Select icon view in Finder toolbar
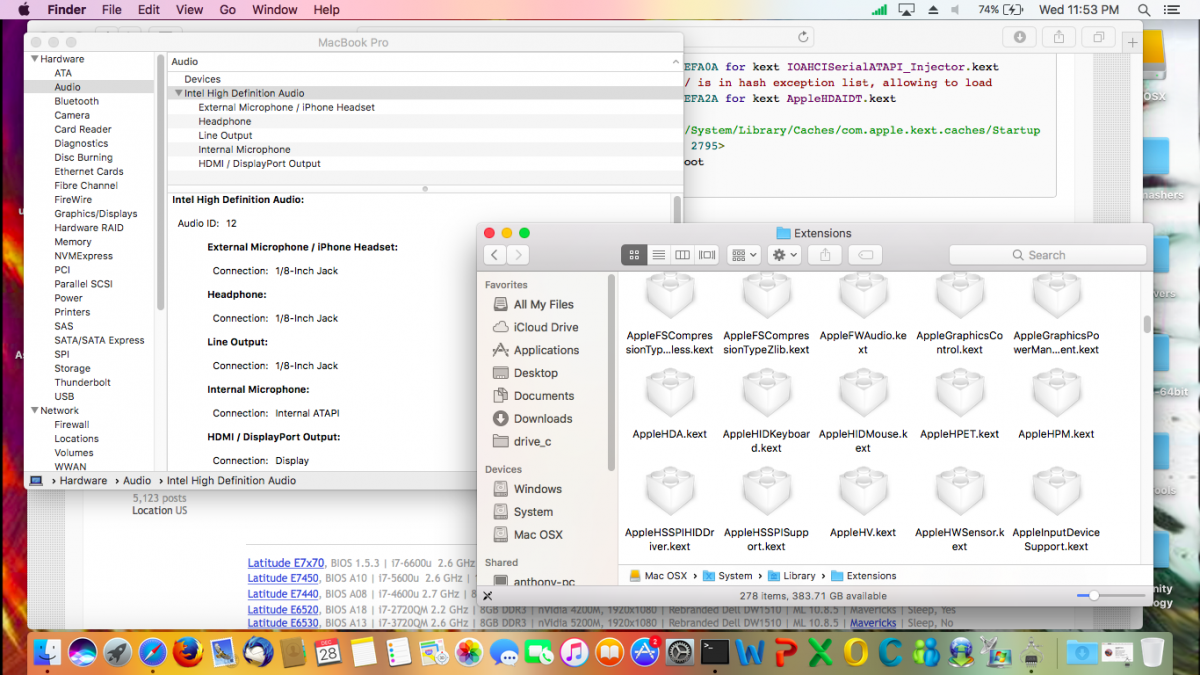The width and height of the screenshot is (1200, 675). 634,255
